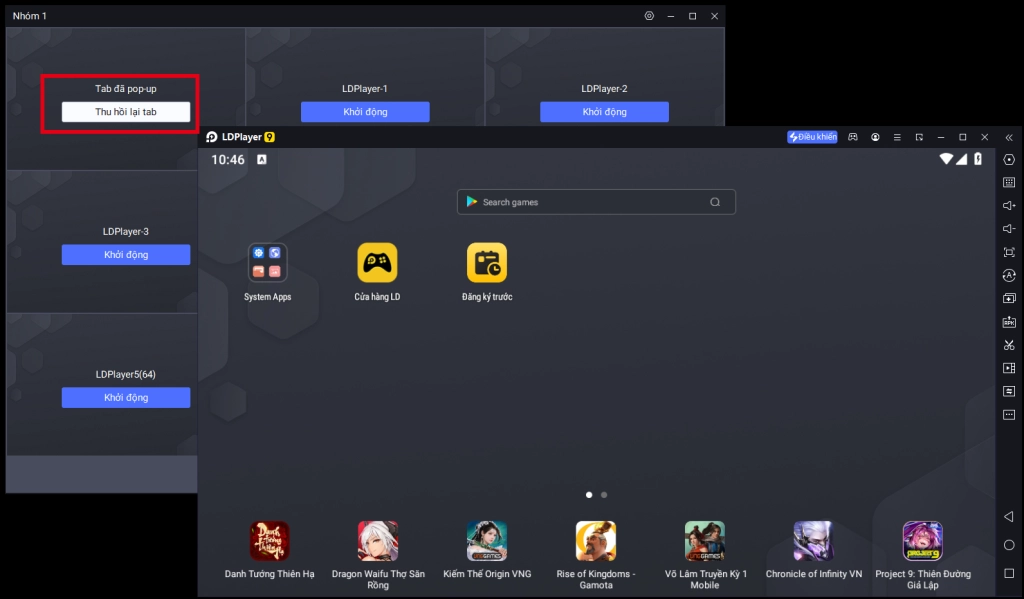Open the hamburger menu in LDPlayer title bar
Image resolution: width=1024 pixels, height=599 pixels.
897,137
